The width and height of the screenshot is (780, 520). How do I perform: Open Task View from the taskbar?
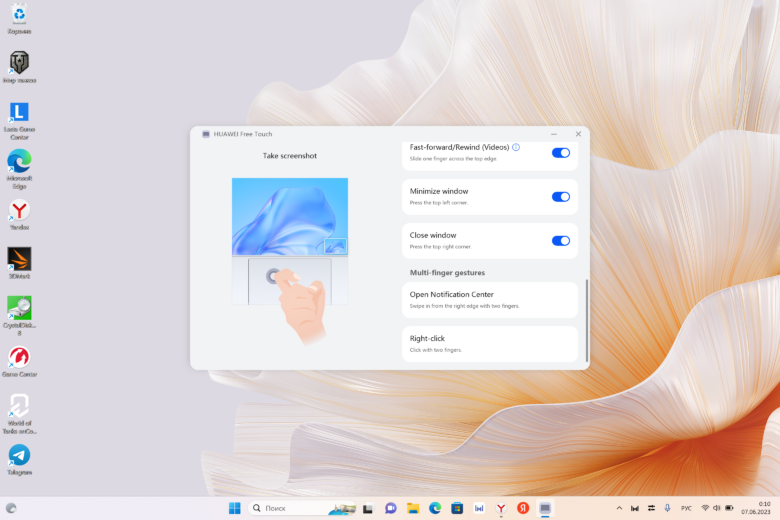pos(368,508)
